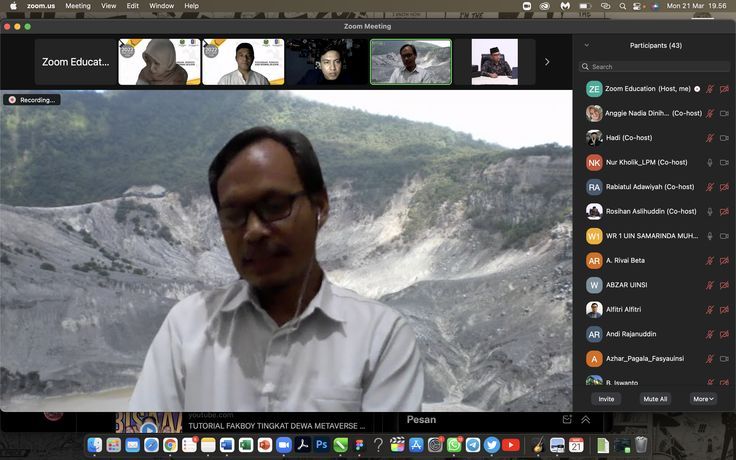Click the Zoom camera status icon in menu bar
This screenshot has height=460, width=736.
point(527,6)
